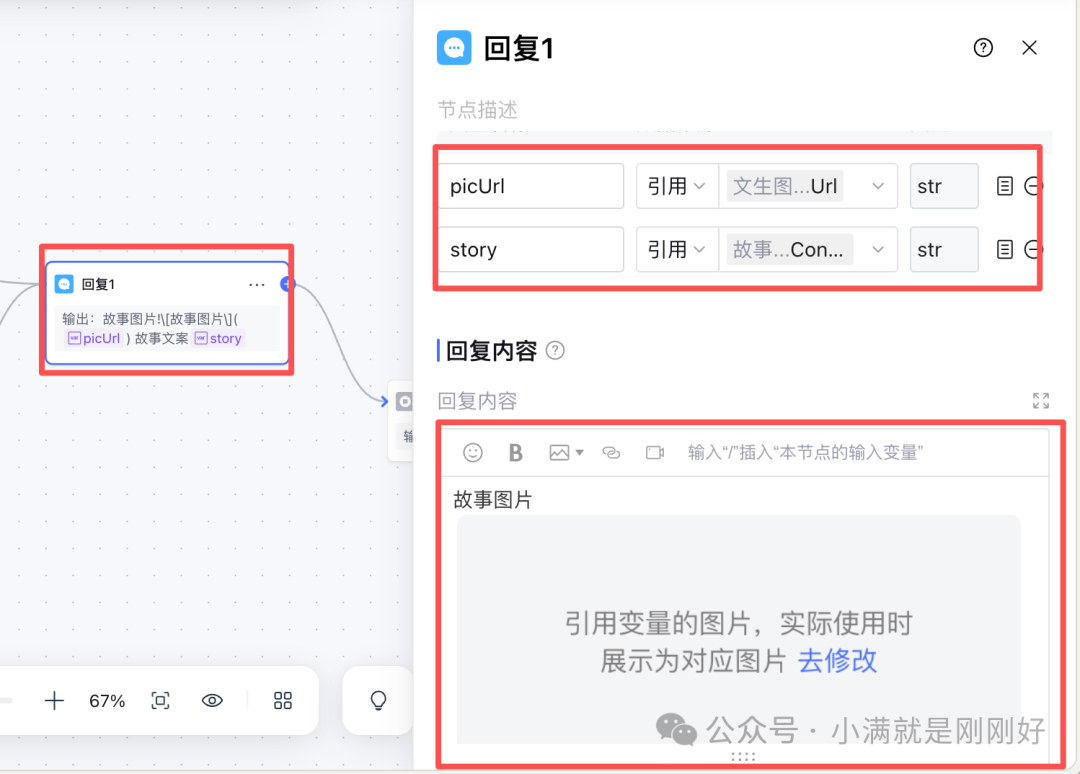Click the 去修改 link in image placeholder
This screenshot has height=774, width=1080.
point(837,661)
